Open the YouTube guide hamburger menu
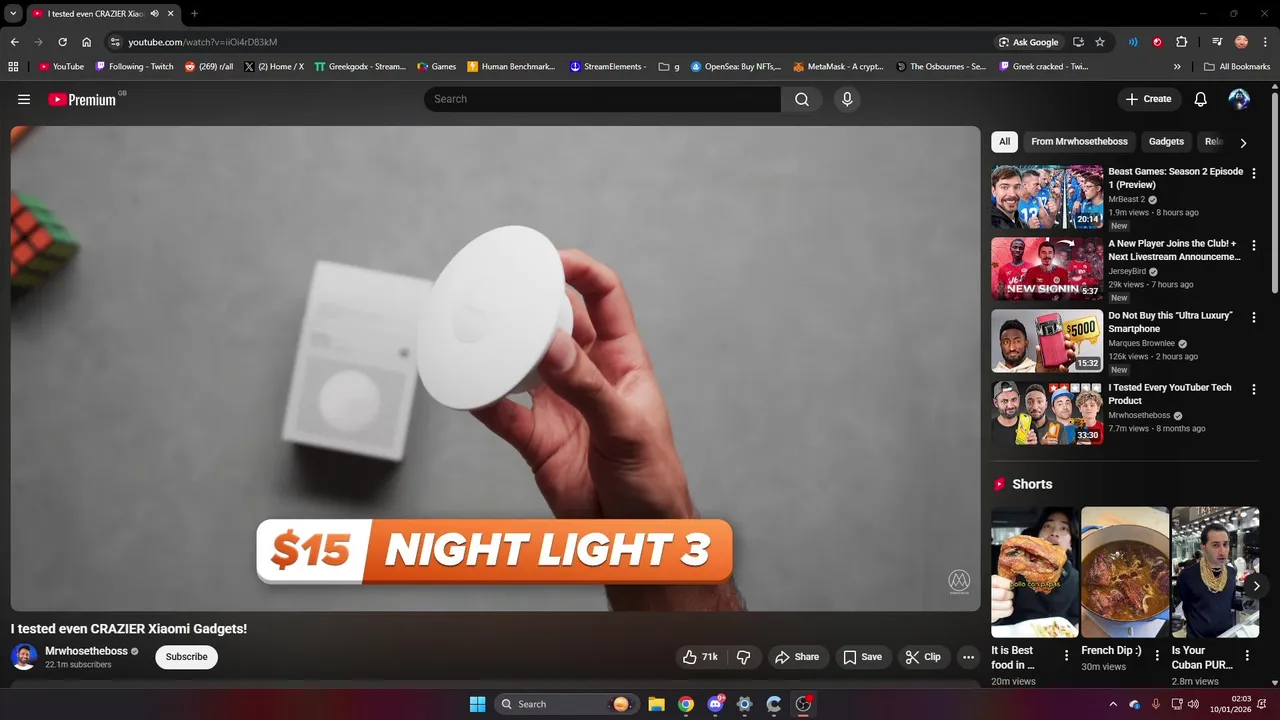1280x720 pixels. [24, 99]
